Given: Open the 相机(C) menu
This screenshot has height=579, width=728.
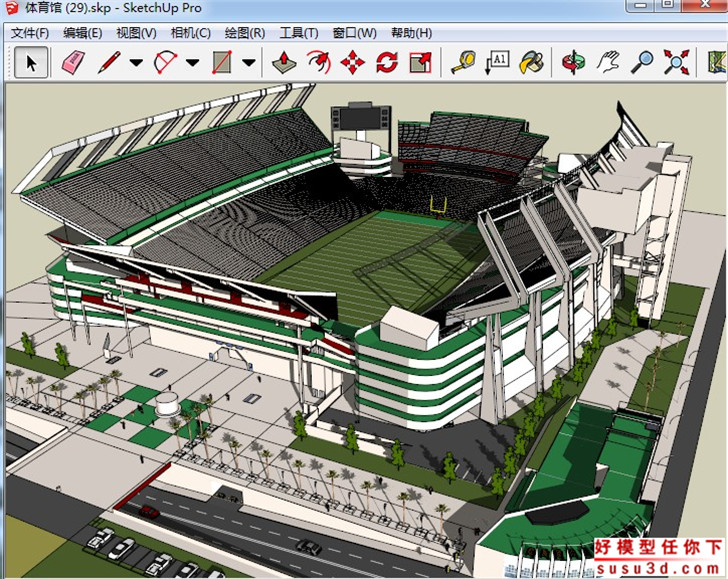Looking at the screenshot, I should click(190, 33).
